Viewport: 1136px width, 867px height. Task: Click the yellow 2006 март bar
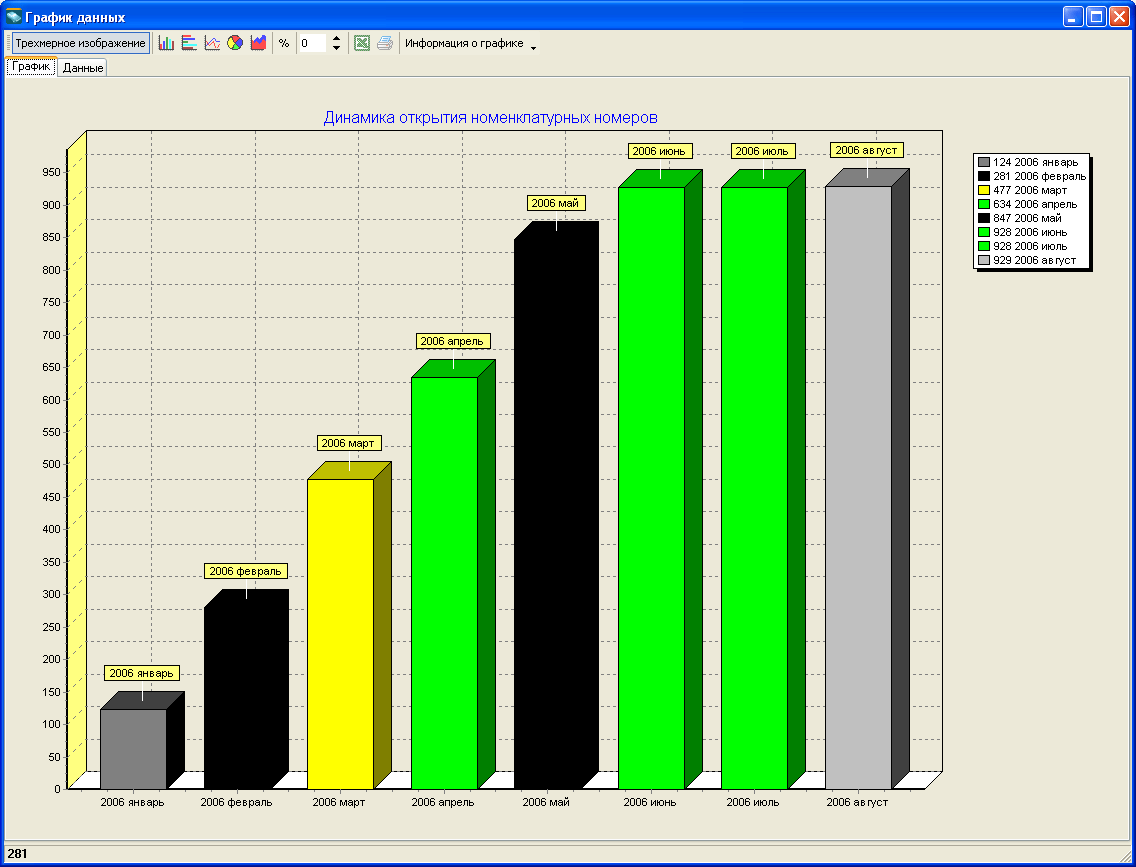340,630
